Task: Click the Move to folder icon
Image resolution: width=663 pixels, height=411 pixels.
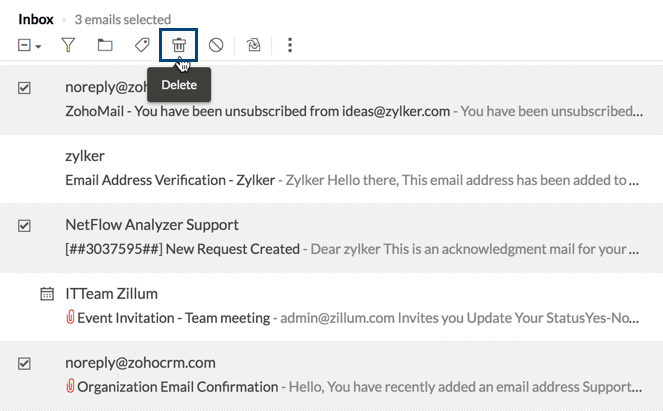Action: coord(104,45)
